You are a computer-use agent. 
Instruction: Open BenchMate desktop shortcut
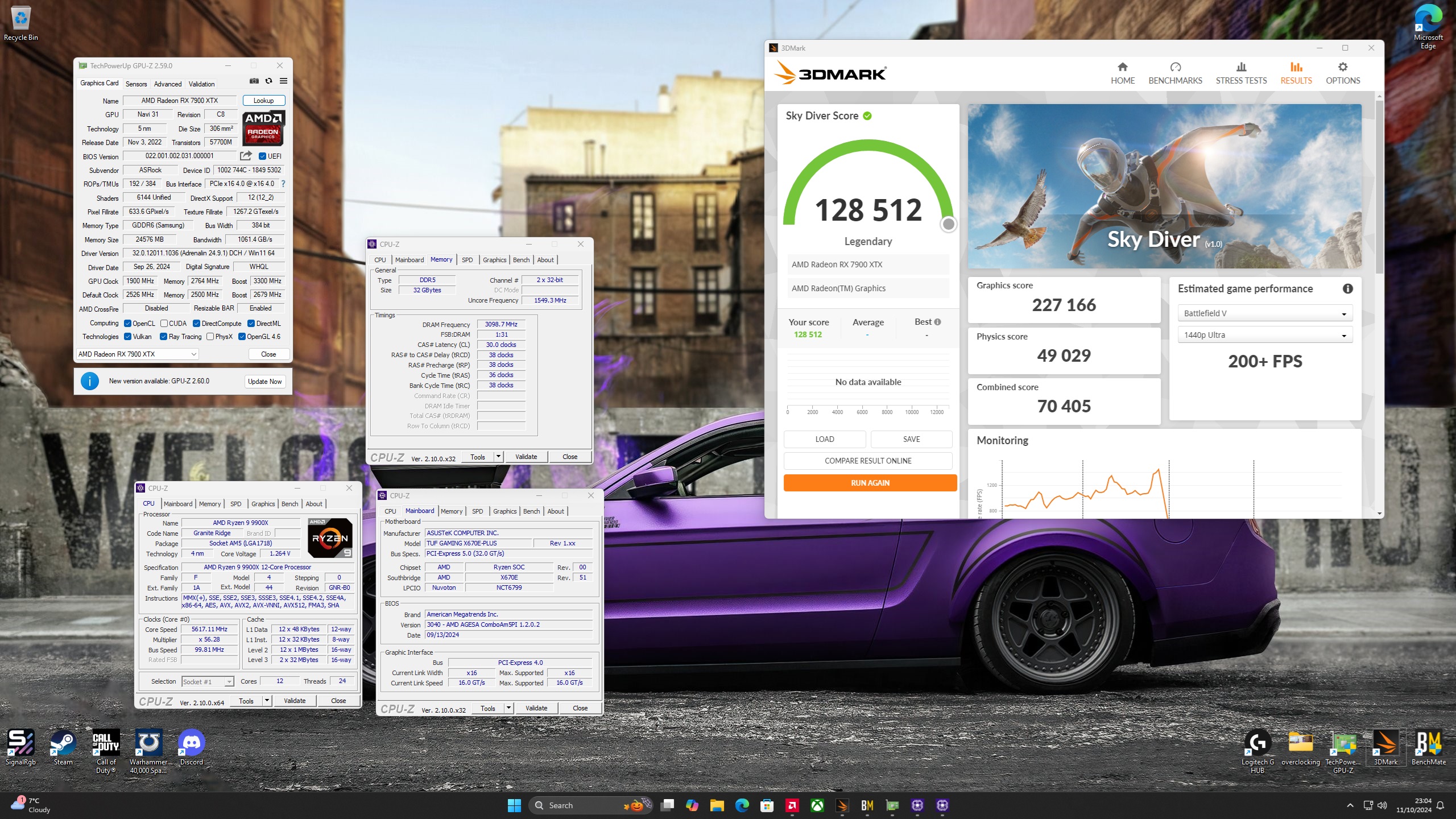click(x=1428, y=748)
